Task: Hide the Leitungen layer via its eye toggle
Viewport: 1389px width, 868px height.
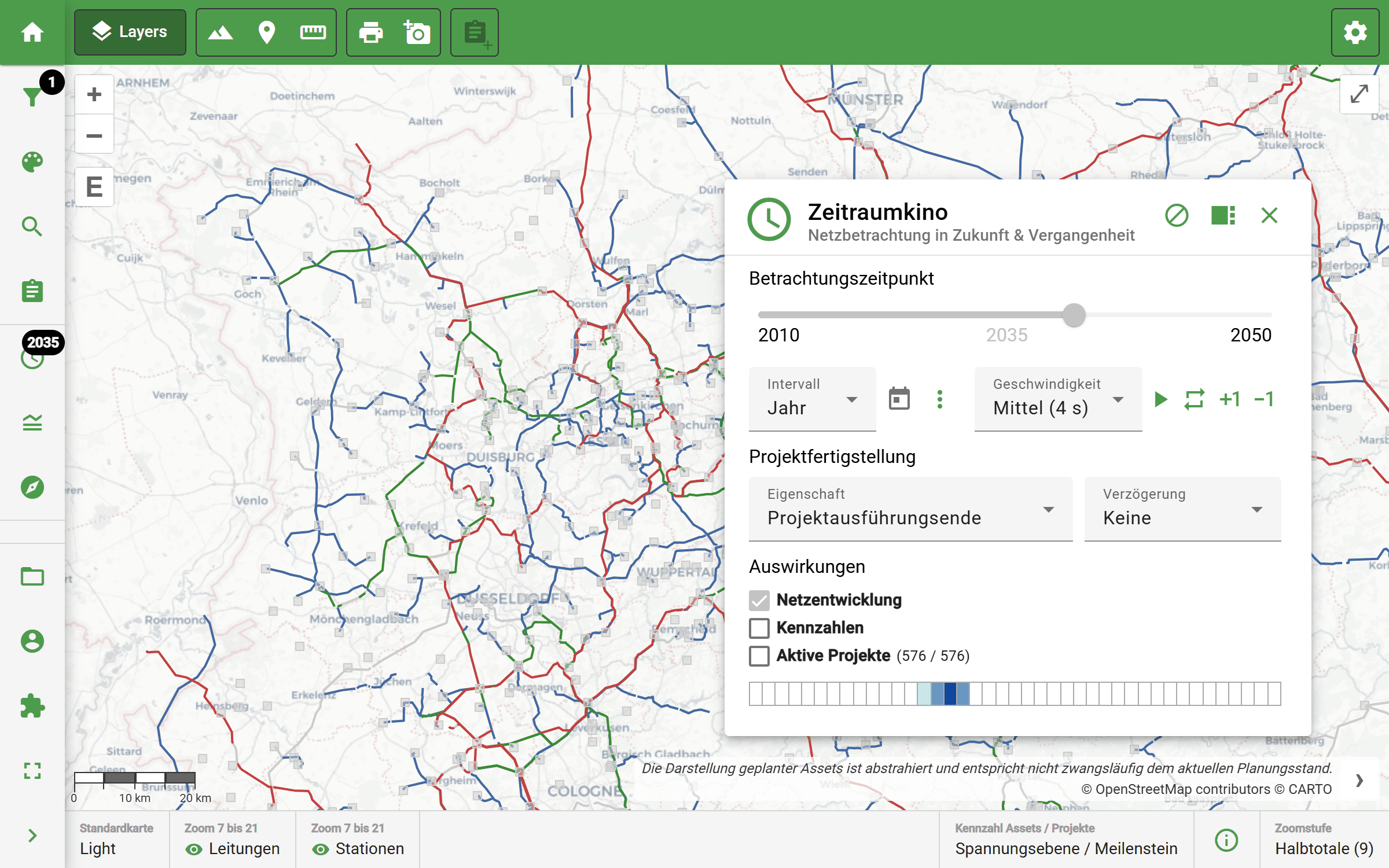Action: coord(193,849)
